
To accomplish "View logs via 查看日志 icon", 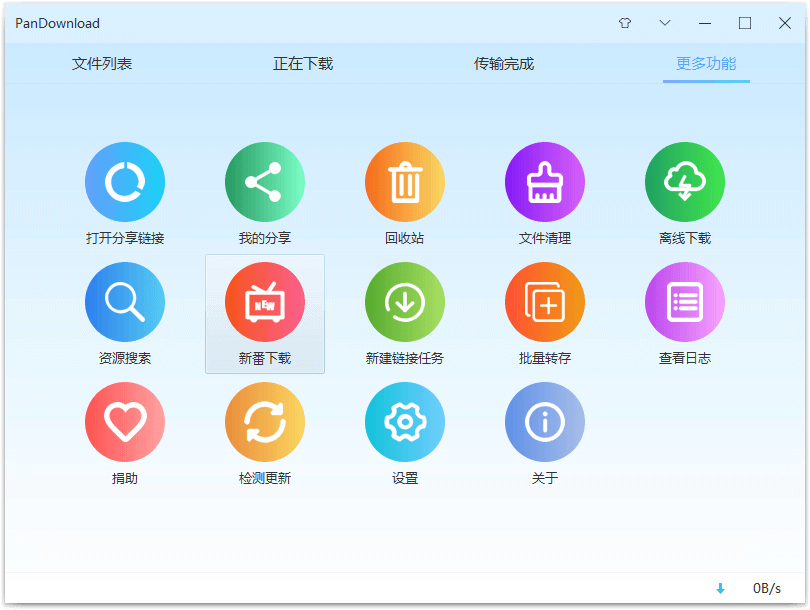I will pyautogui.click(x=685, y=302).
